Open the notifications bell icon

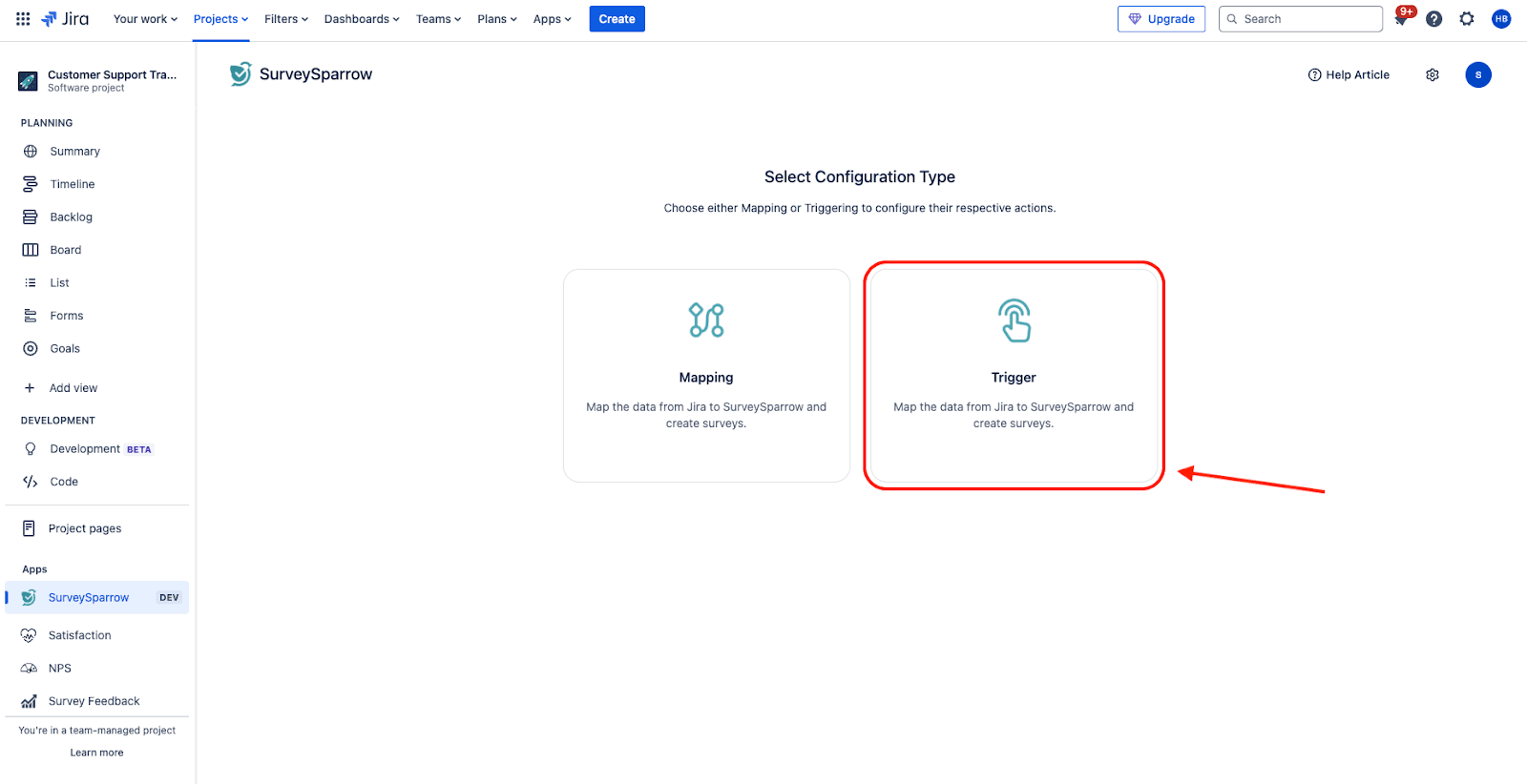(x=1401, y=19)
